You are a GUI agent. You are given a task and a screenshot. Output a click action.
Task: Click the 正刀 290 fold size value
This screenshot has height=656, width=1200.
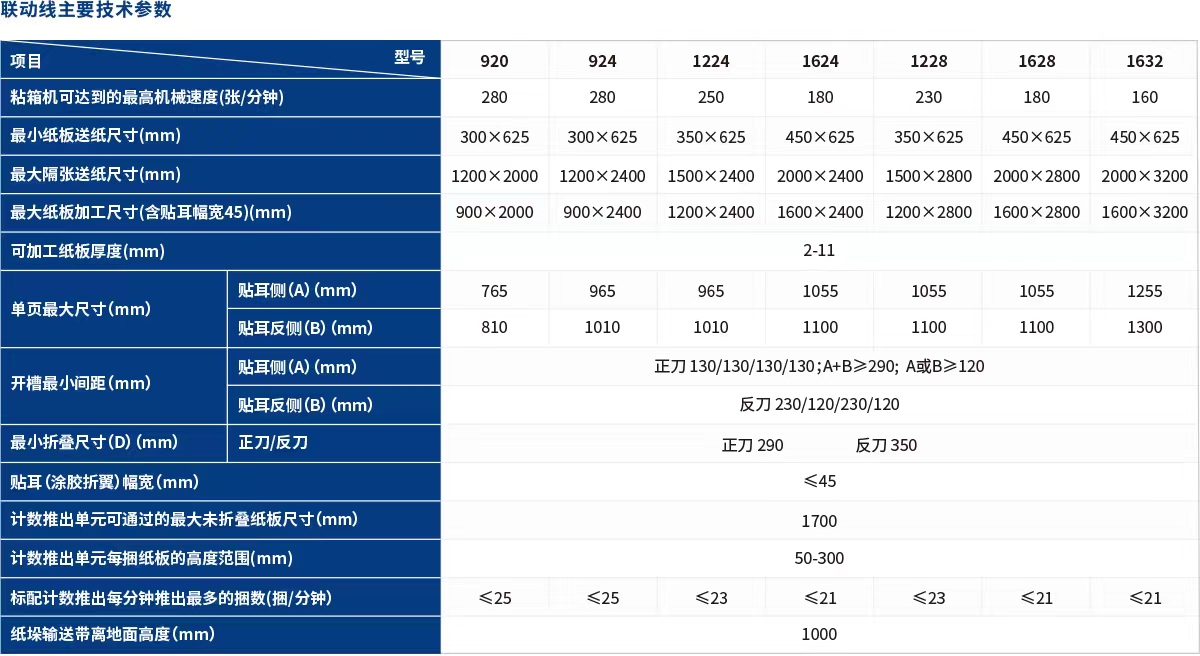[752, 445]
